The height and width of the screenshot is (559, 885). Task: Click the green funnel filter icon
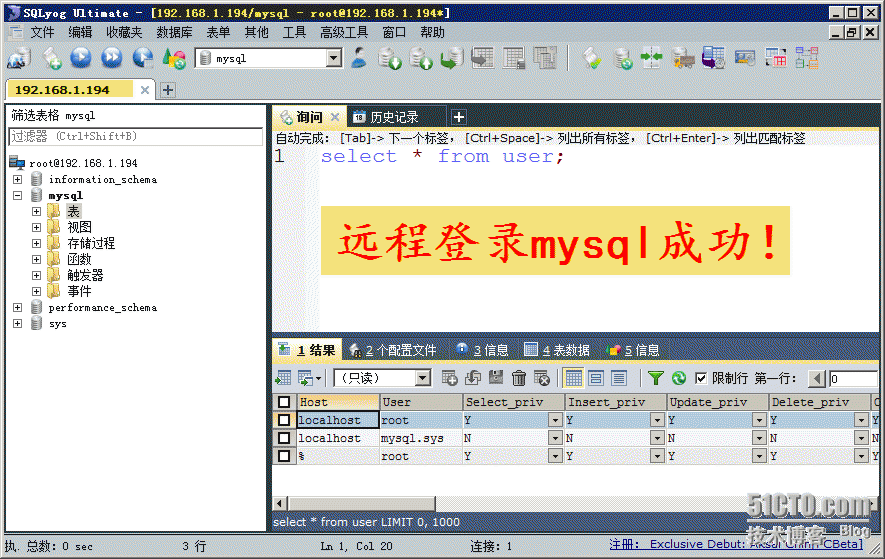pos(655,378)
